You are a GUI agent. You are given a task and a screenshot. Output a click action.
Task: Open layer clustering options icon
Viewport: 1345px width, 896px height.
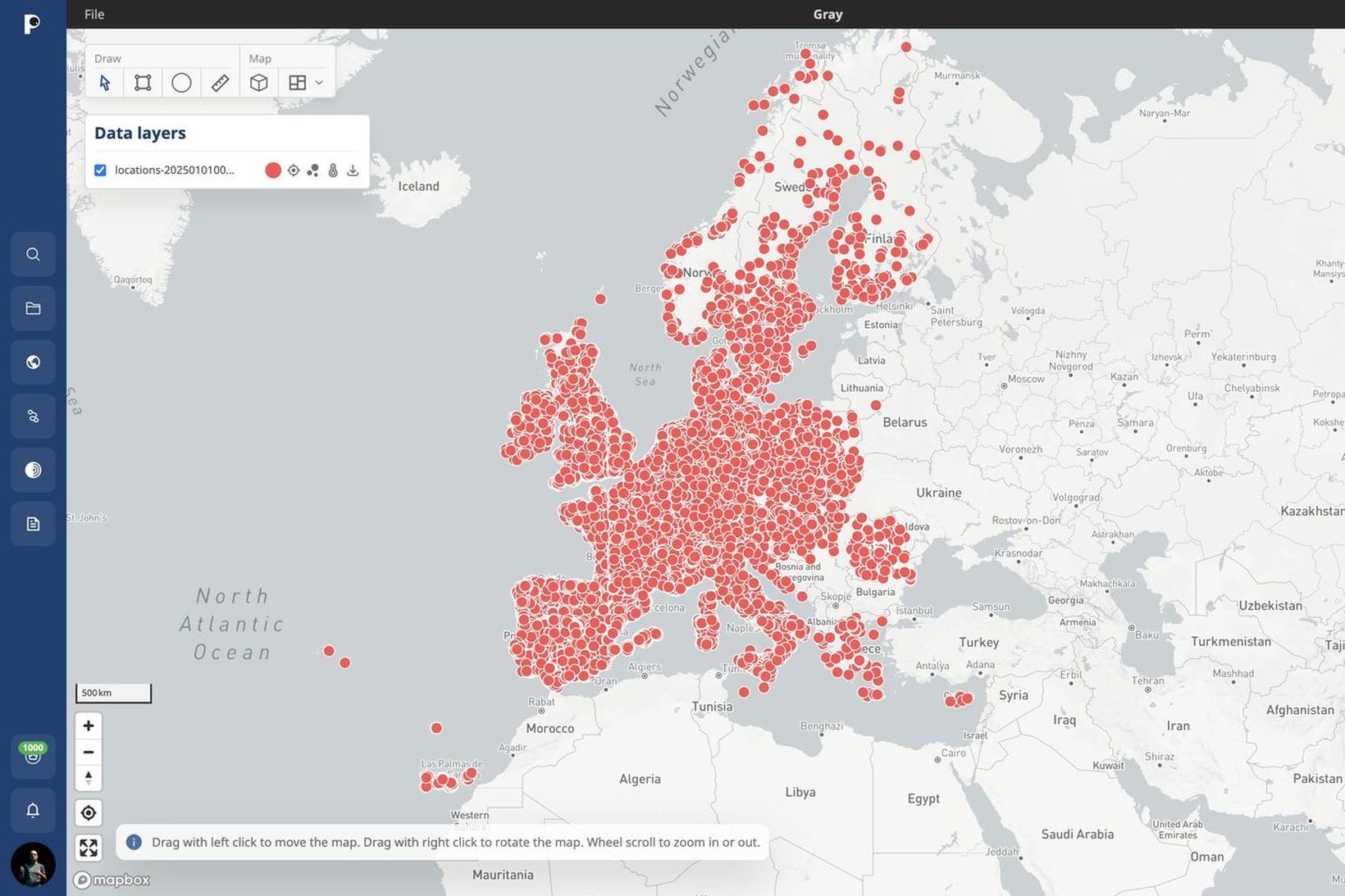coord(312,171)
